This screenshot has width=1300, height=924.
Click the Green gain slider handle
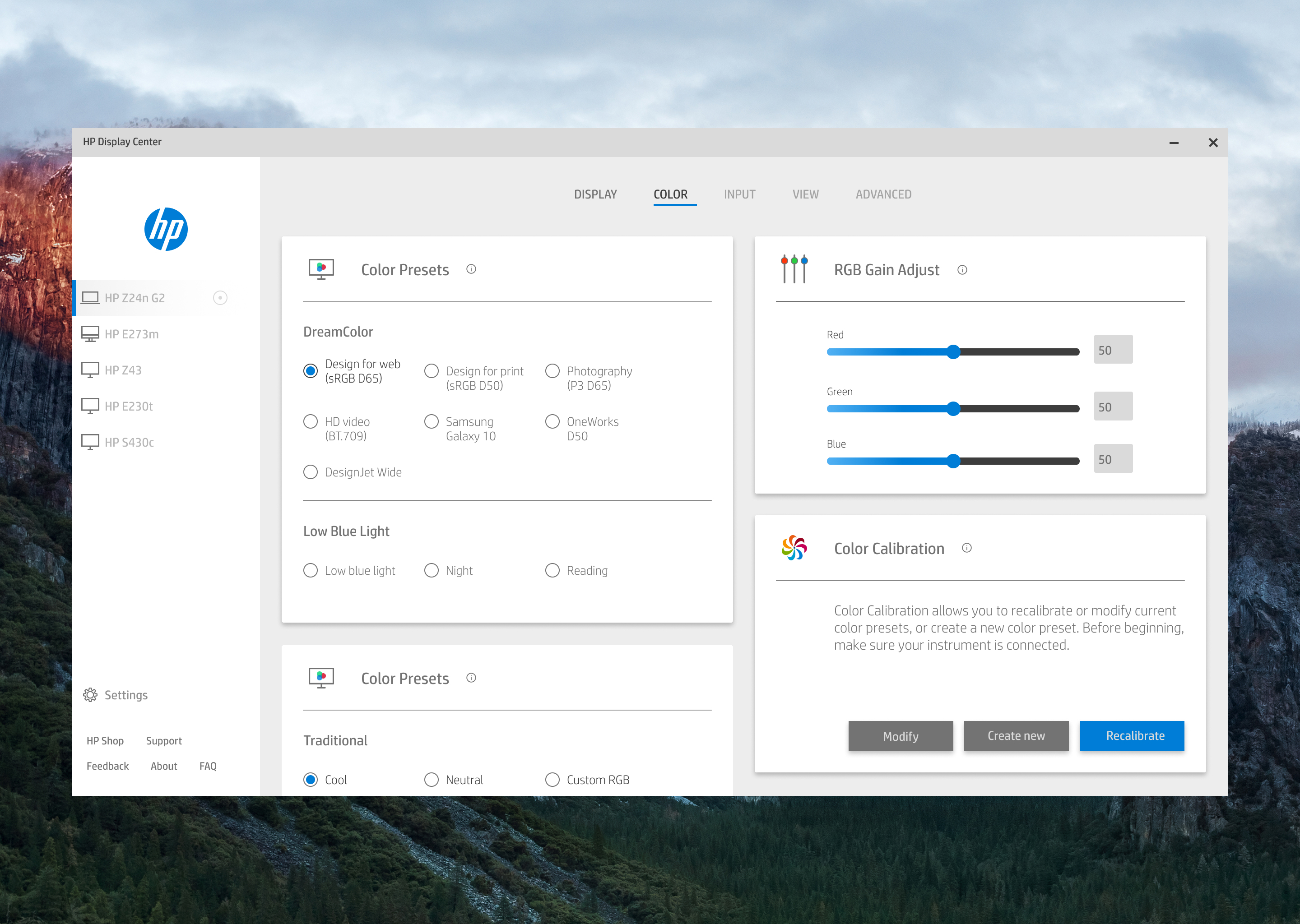click(x=953, y=408)
